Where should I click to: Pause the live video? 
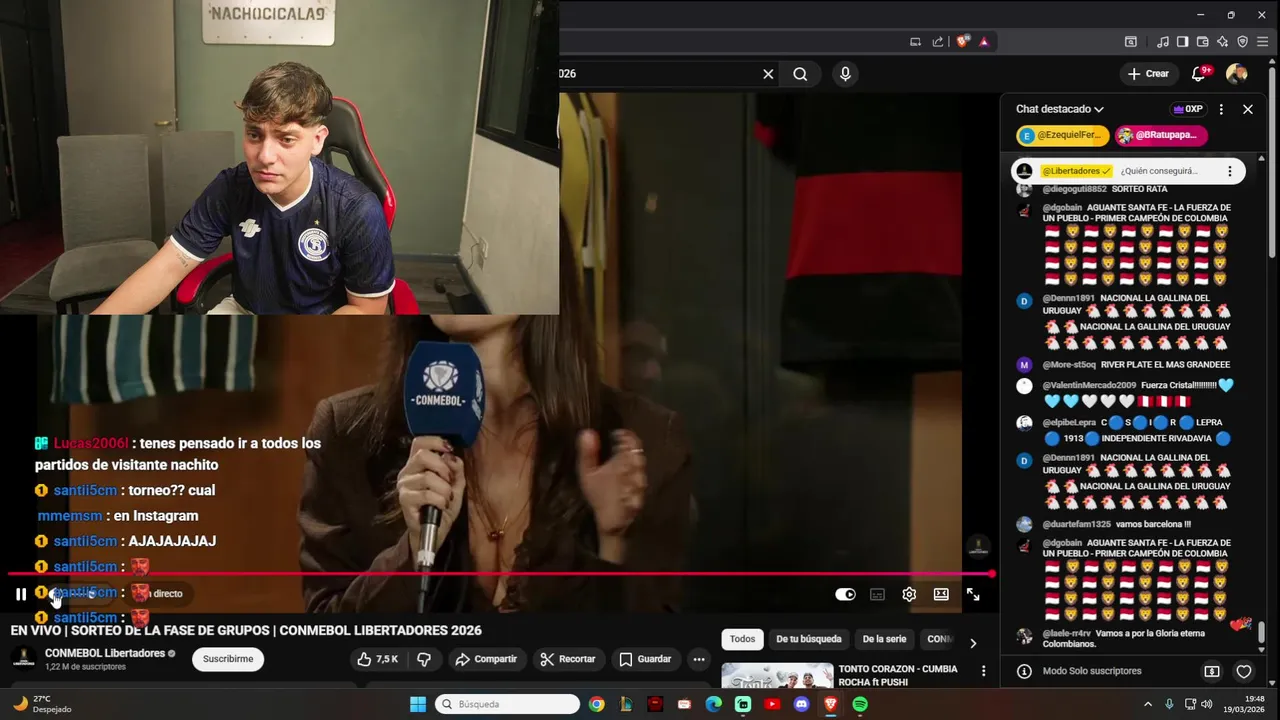(x=20, y=594)
